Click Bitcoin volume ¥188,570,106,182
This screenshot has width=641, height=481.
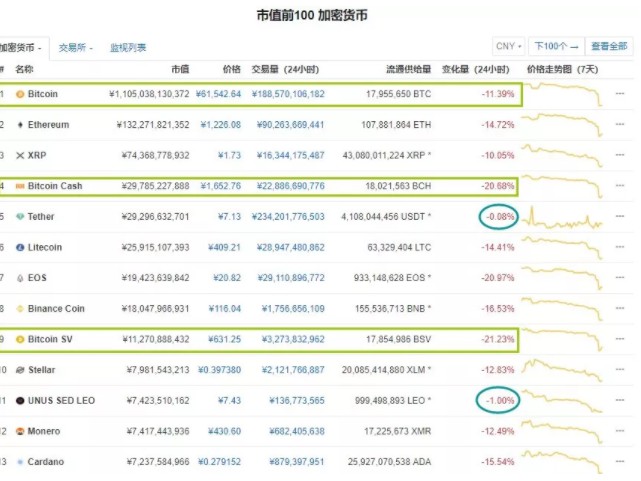tap(288, 94)
